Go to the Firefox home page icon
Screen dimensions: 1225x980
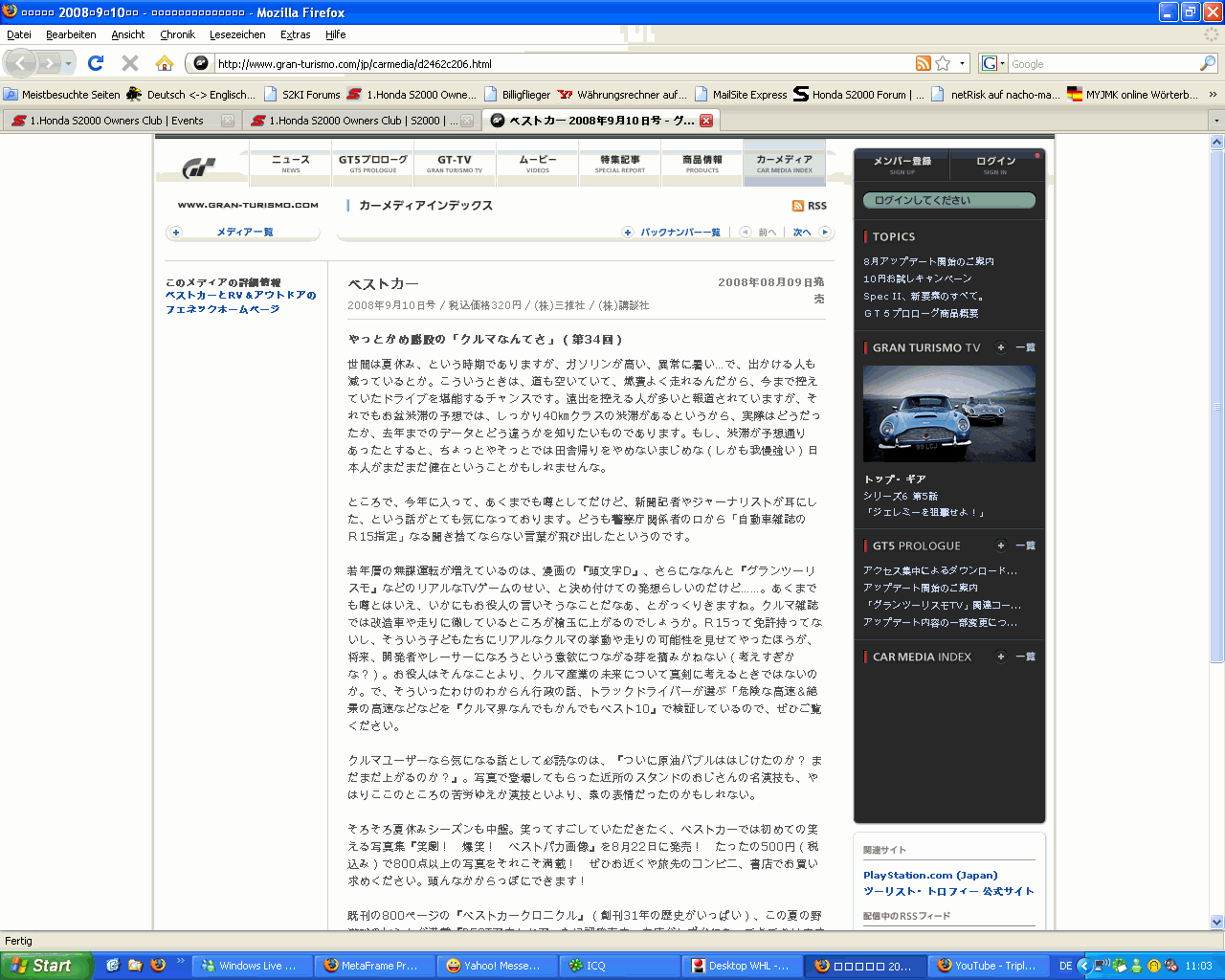[x=165, y=63]
